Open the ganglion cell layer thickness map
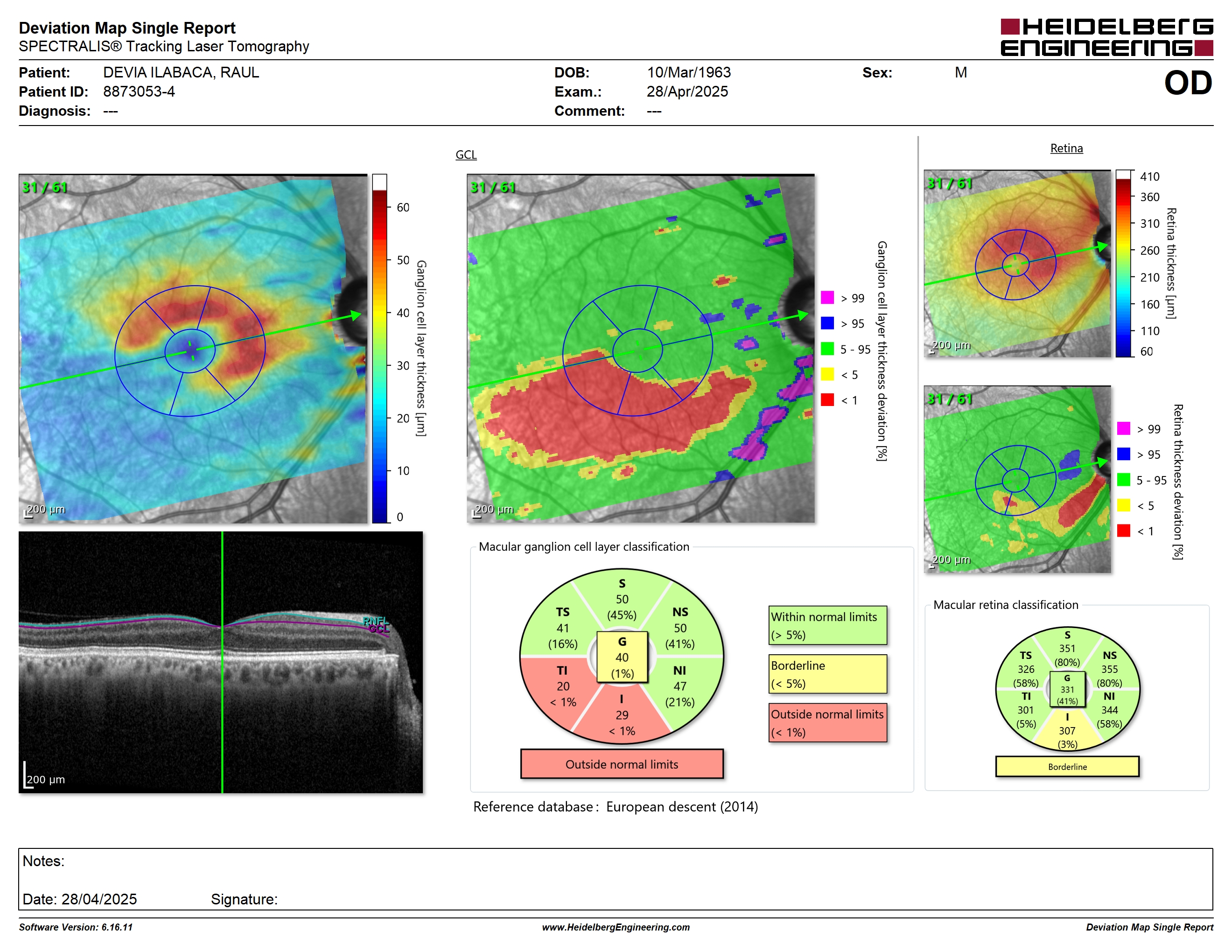Viewport: 1232px width, 952px height. [193, 349]
